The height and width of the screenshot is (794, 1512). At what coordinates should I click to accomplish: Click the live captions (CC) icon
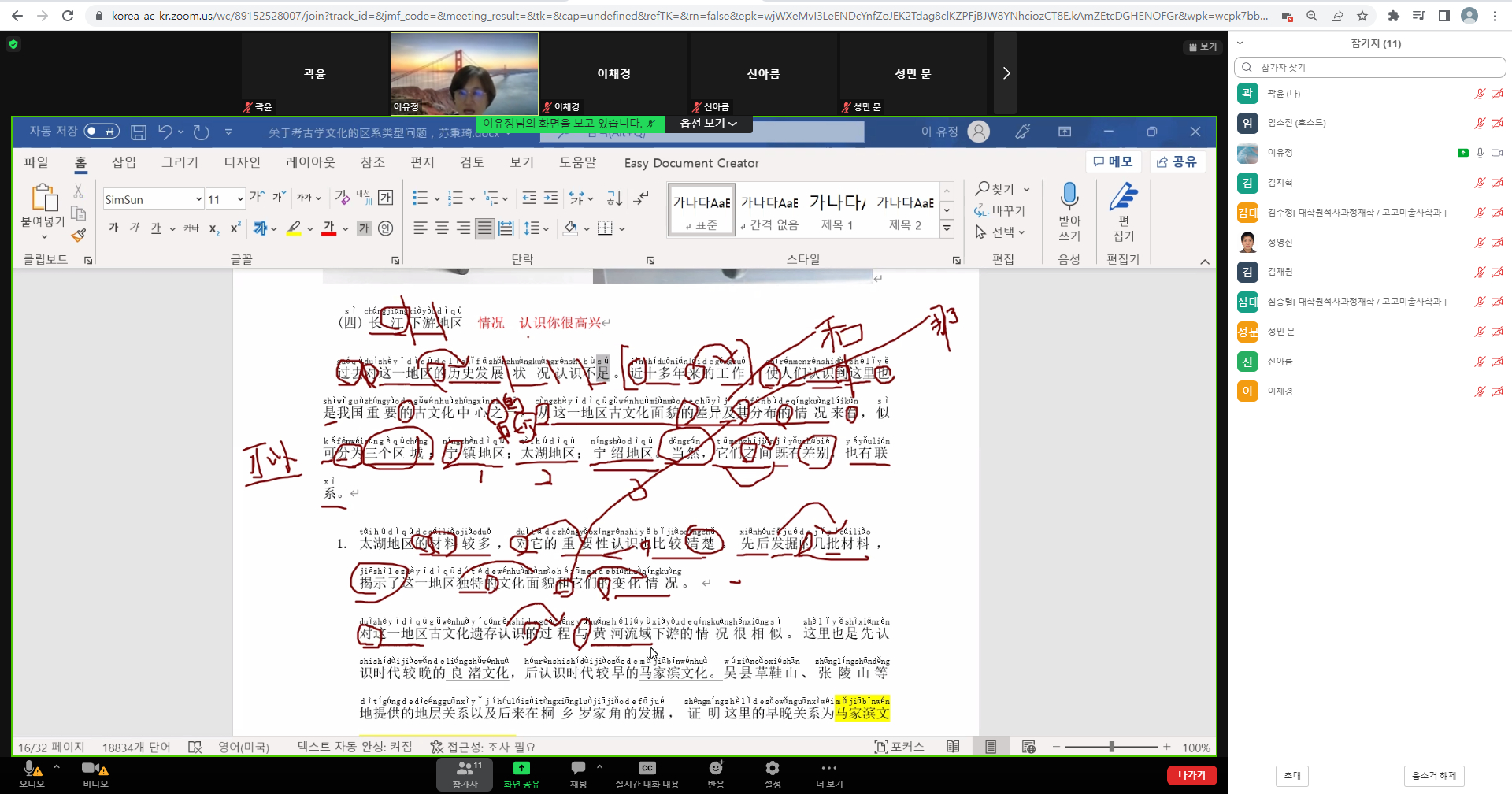(x=647, y=769)
